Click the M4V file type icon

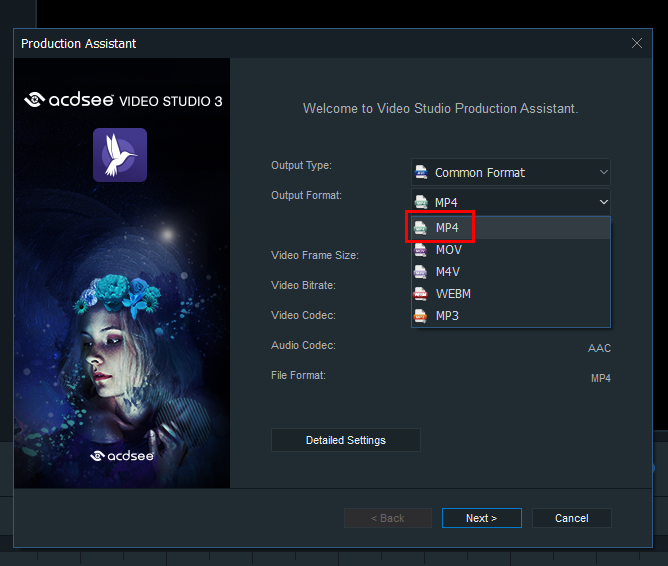click(420, 272)
